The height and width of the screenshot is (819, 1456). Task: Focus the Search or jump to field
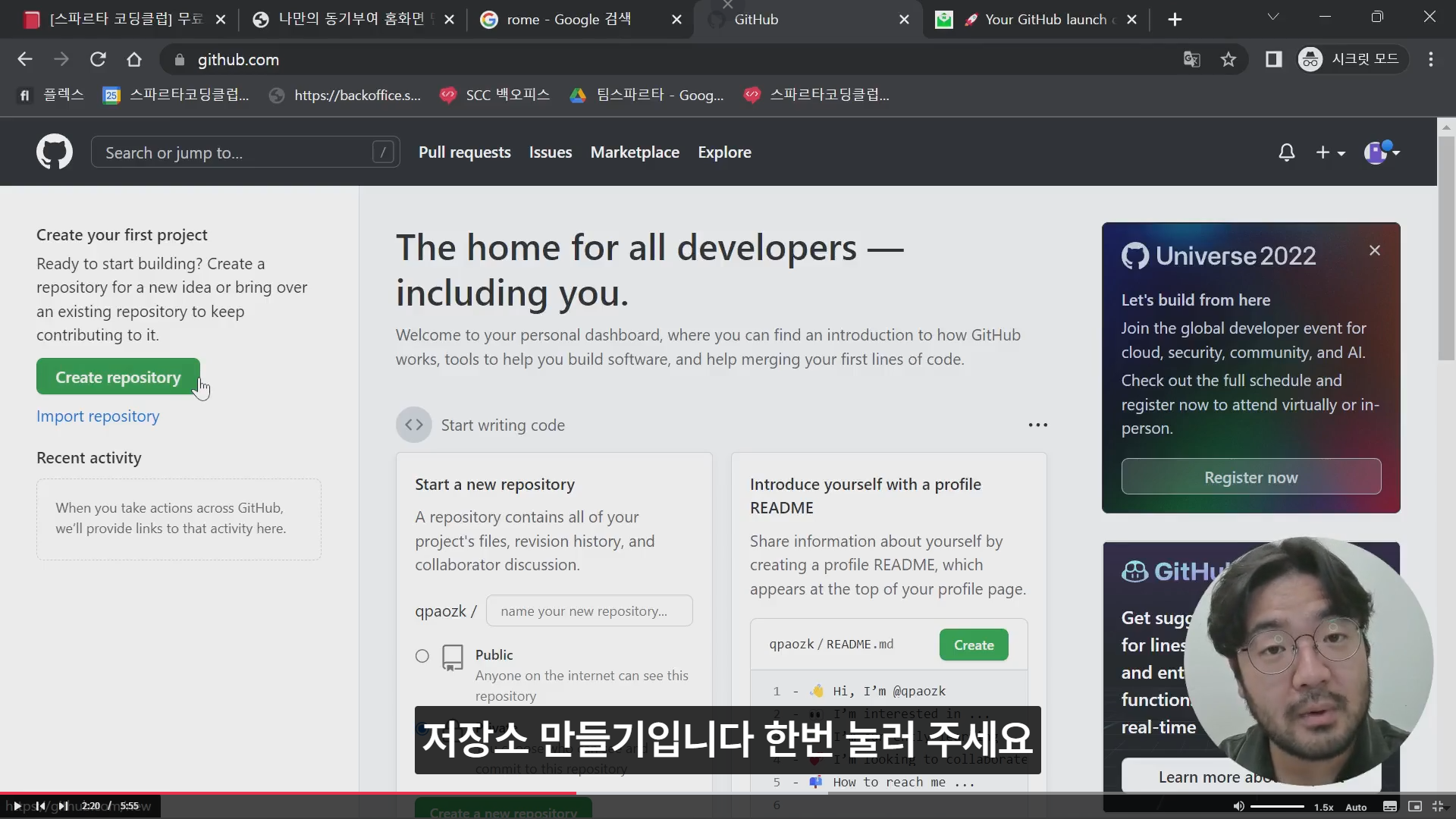click(x=245, y=152)
